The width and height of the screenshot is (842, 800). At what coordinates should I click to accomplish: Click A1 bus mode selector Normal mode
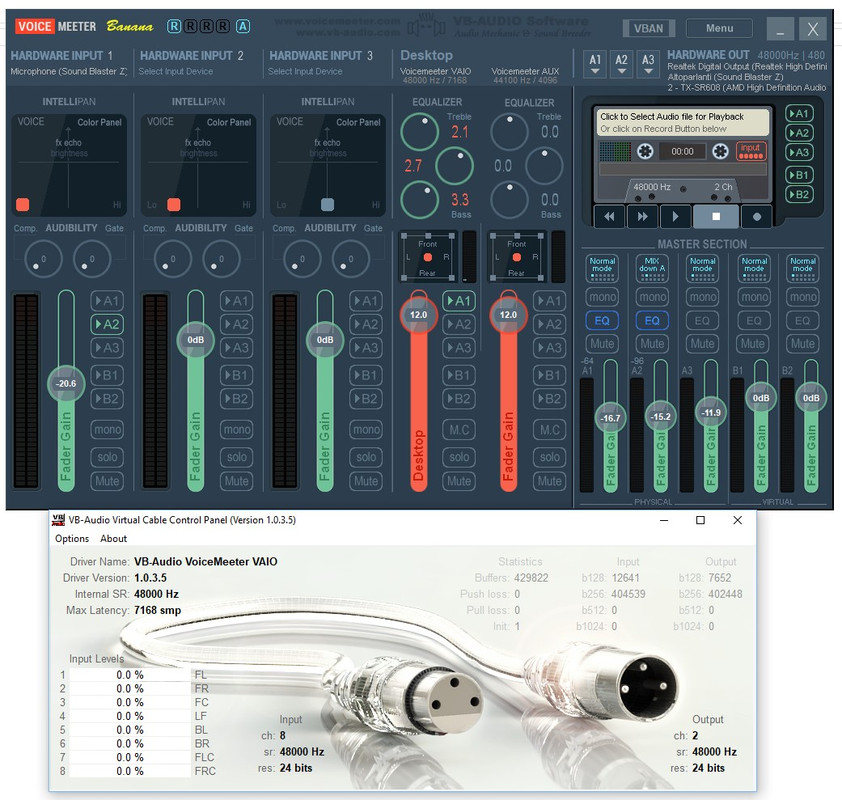[602, 268]
